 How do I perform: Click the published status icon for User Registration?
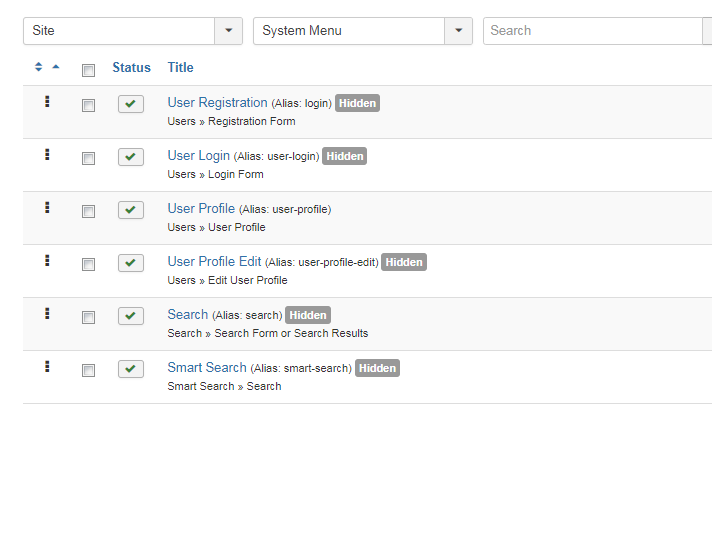[x=131, y=104]
